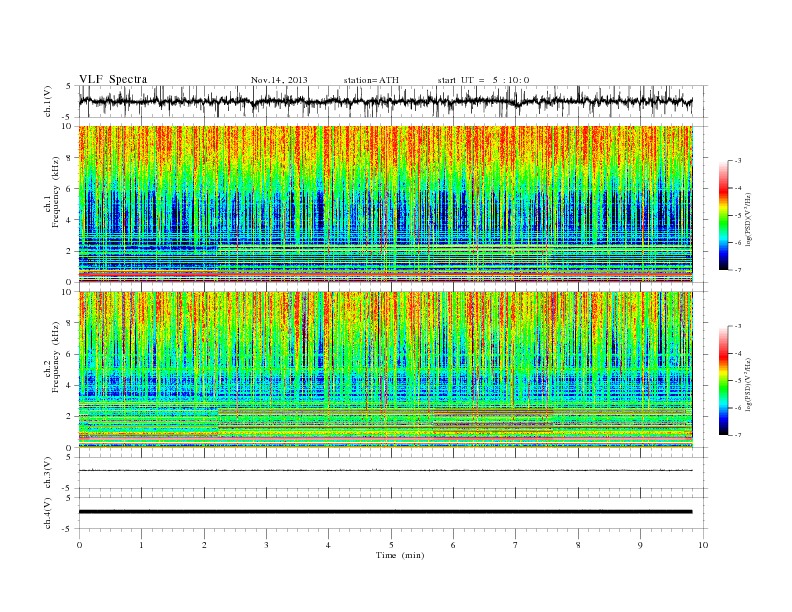Screen dimensions: 792x612
Task: Click the ch.2 spectrogram color scale bar
Action: click(x=723, y=380)
